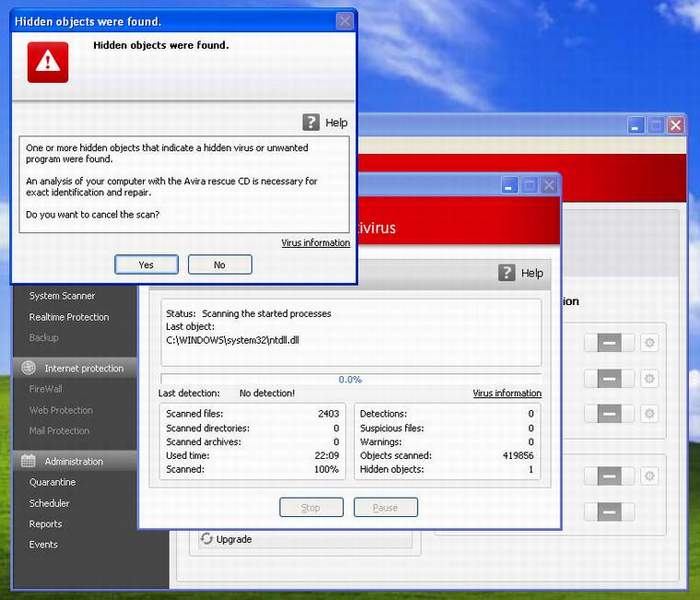Click the red warning triangle icon
Screen dimensions: 700x600
pos(48,62)
